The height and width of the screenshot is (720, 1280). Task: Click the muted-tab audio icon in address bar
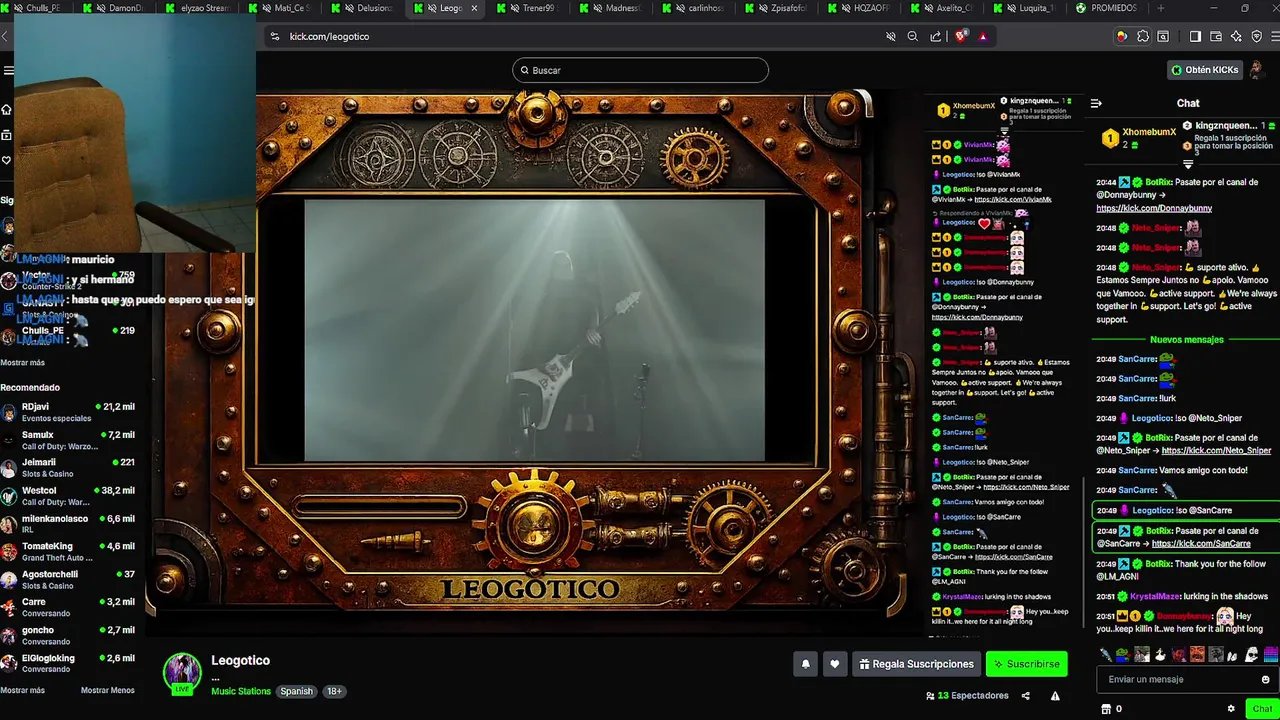pyautogui.click(x=890, y=36)
